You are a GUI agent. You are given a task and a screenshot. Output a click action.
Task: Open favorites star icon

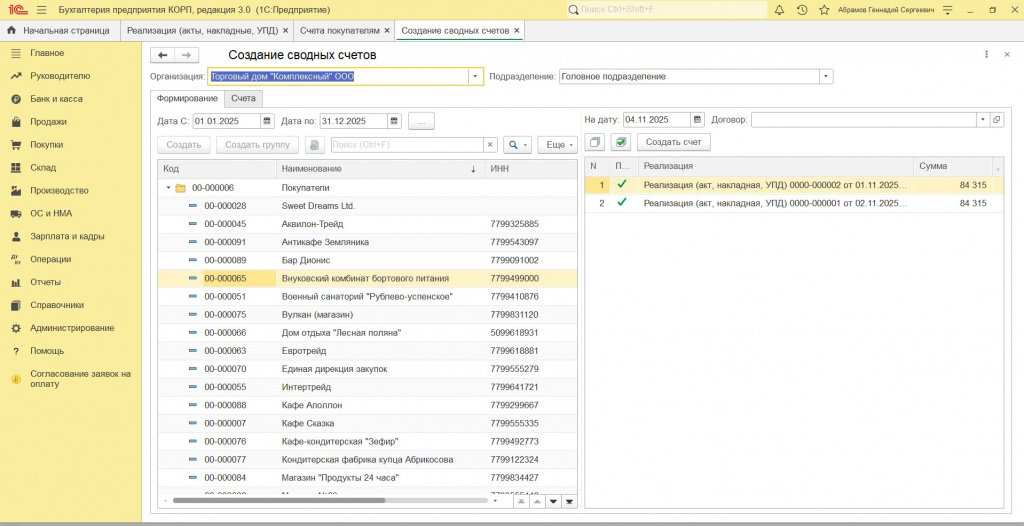[x=823, y=9]
